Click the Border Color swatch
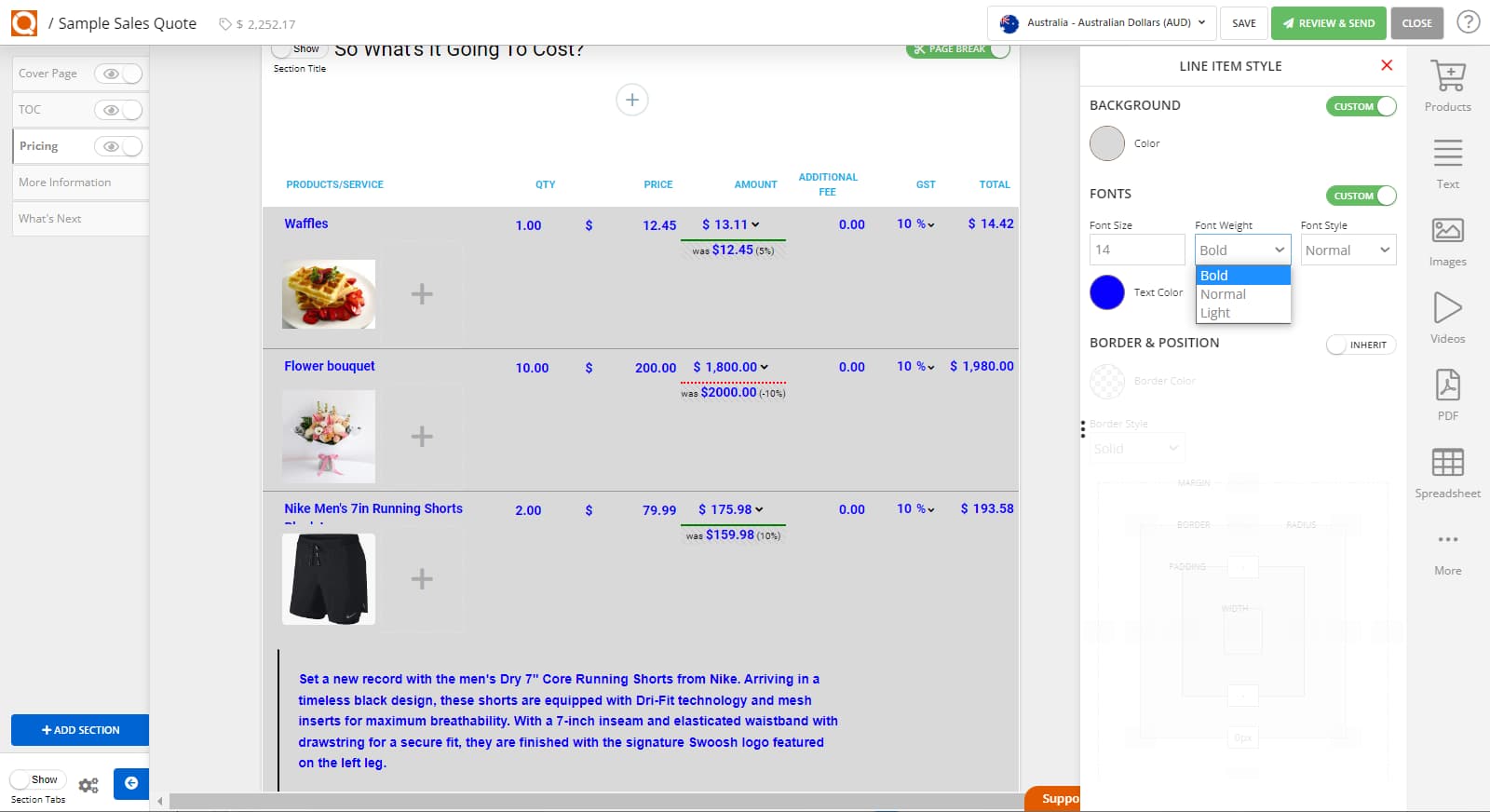This screenshot has height=812, width=1490. point(1107,381)
